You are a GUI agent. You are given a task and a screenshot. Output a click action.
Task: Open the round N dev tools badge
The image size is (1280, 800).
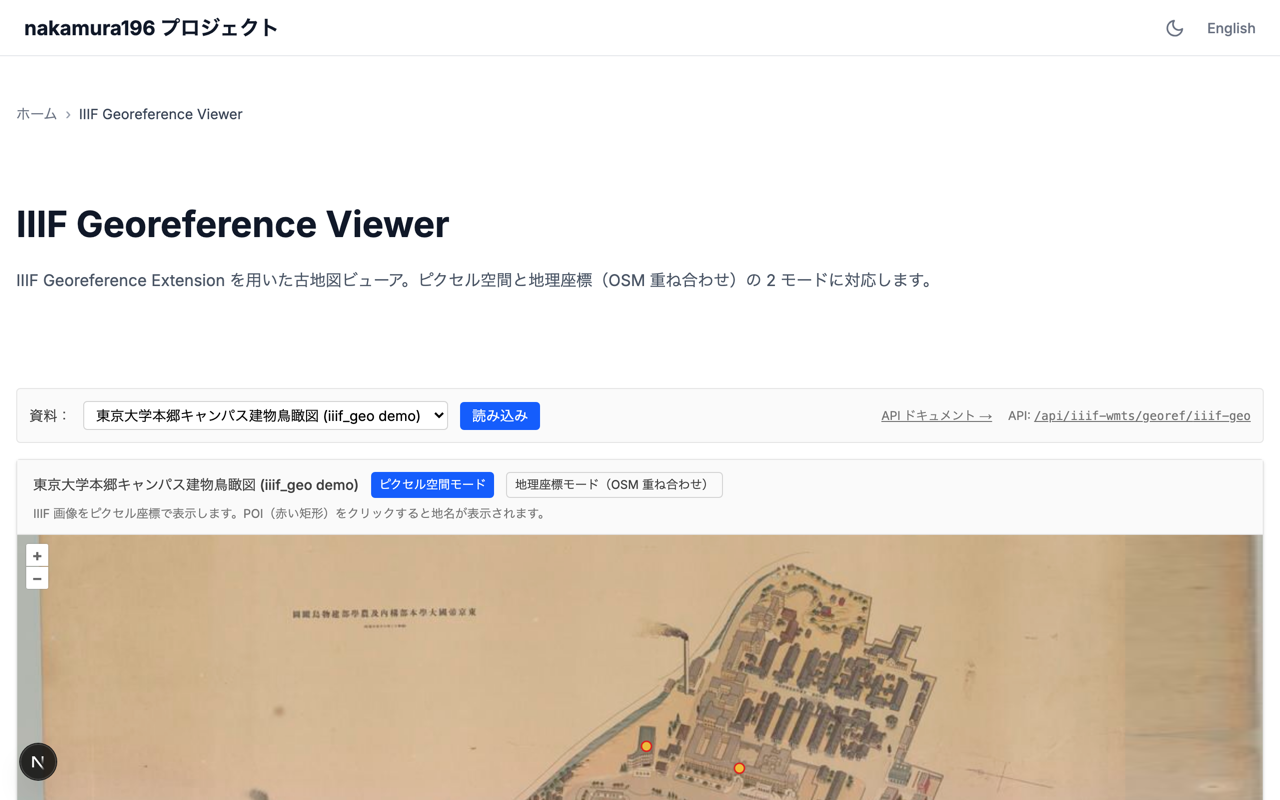[x=38, y=762]
